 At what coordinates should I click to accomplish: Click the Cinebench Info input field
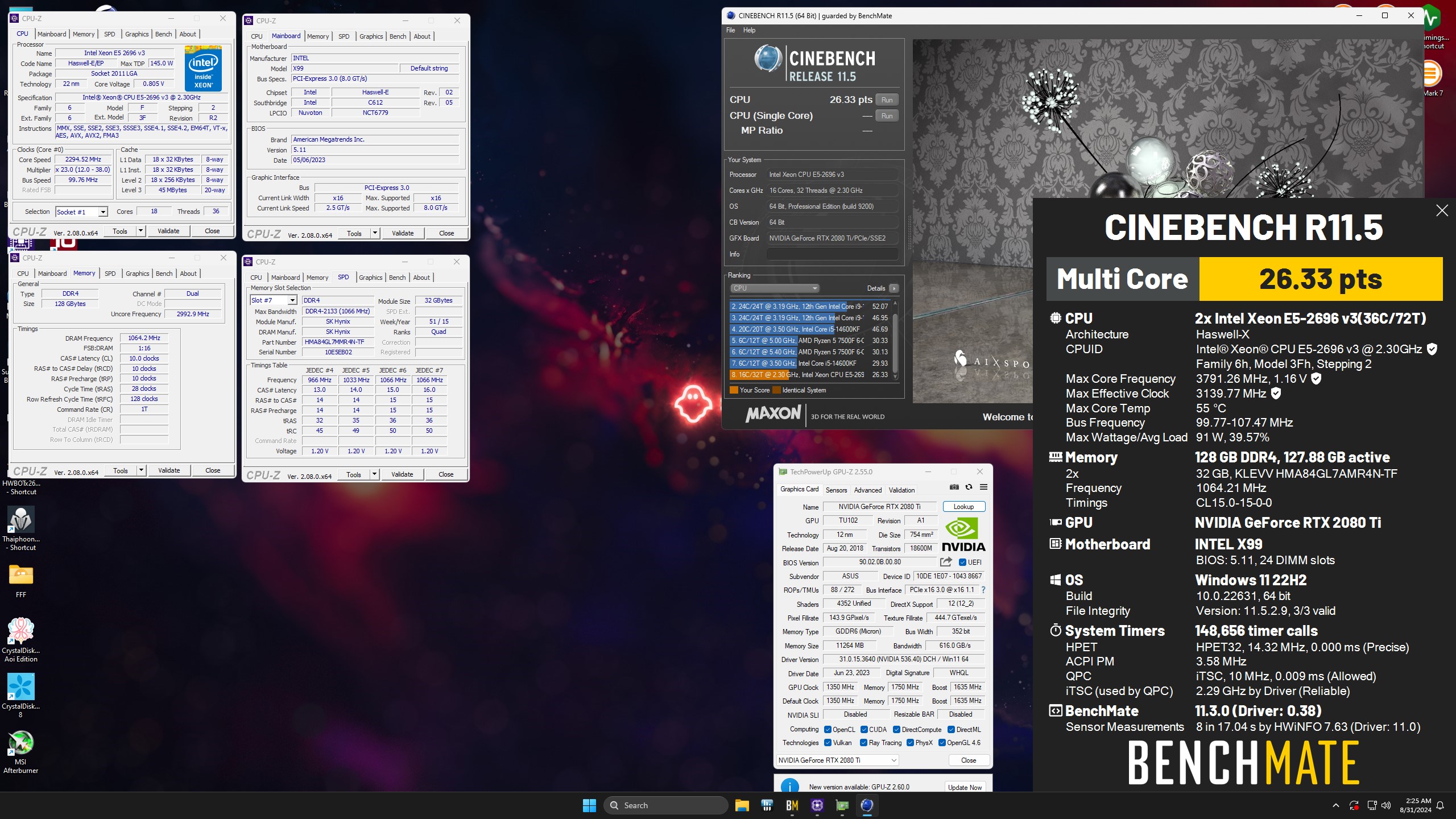(833, 254)
